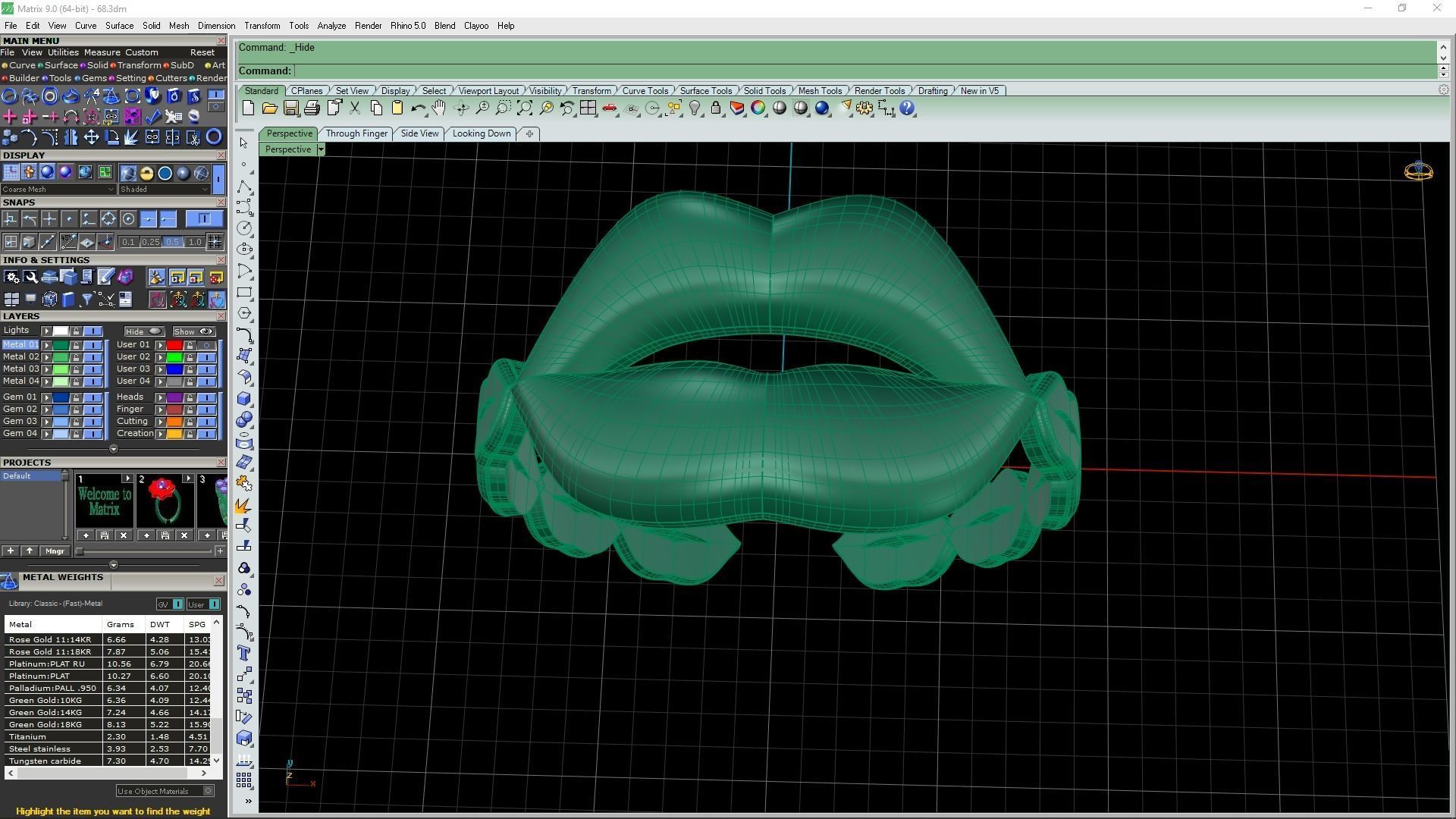Click the New file icon in Standard toolbar
The width and height of the screenshot is (1456, 819).
(x=248, y=108)
